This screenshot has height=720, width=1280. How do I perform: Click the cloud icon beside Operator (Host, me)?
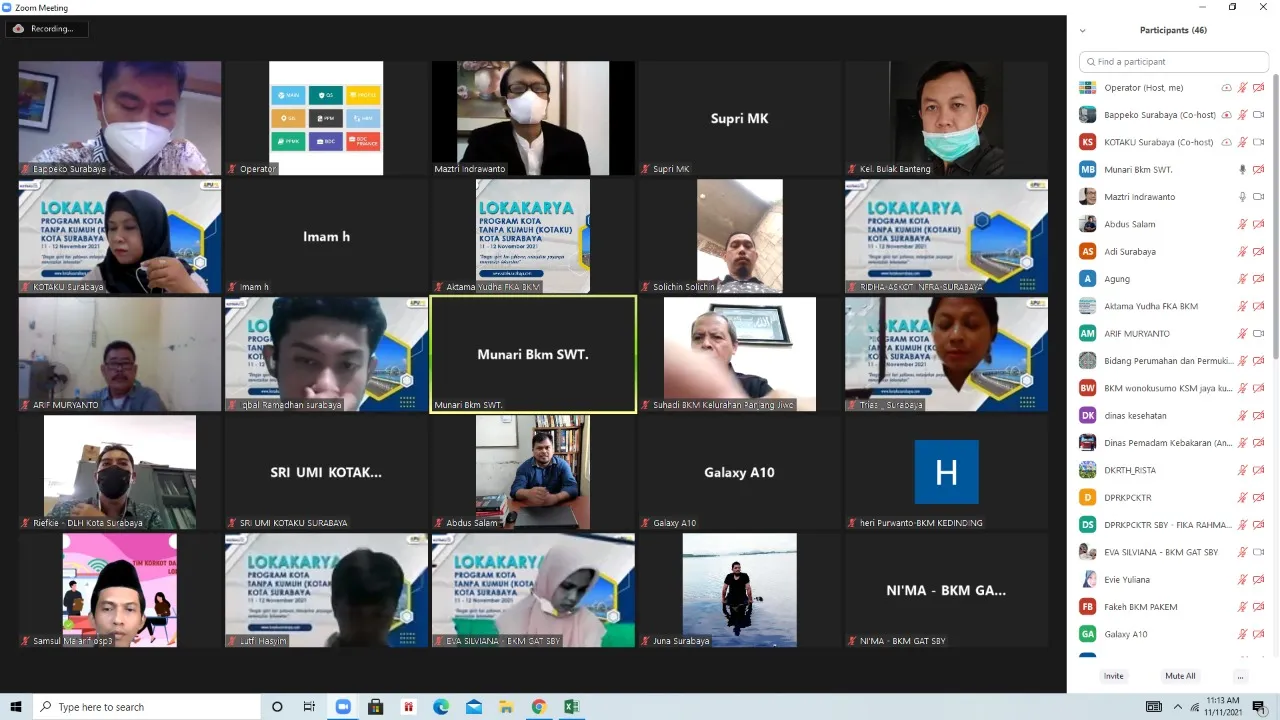tap(1226, 88)
